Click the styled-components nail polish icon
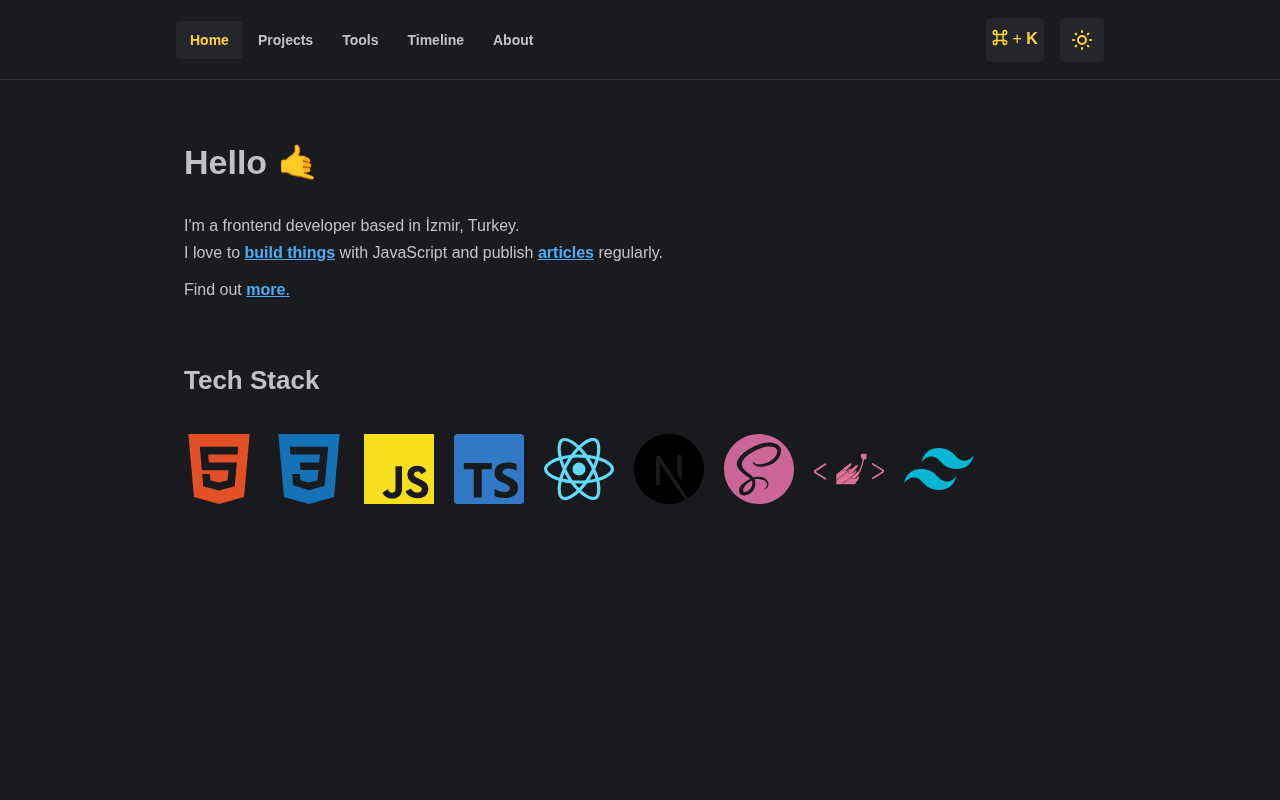 pyautogui.click(x=849, y=469)
